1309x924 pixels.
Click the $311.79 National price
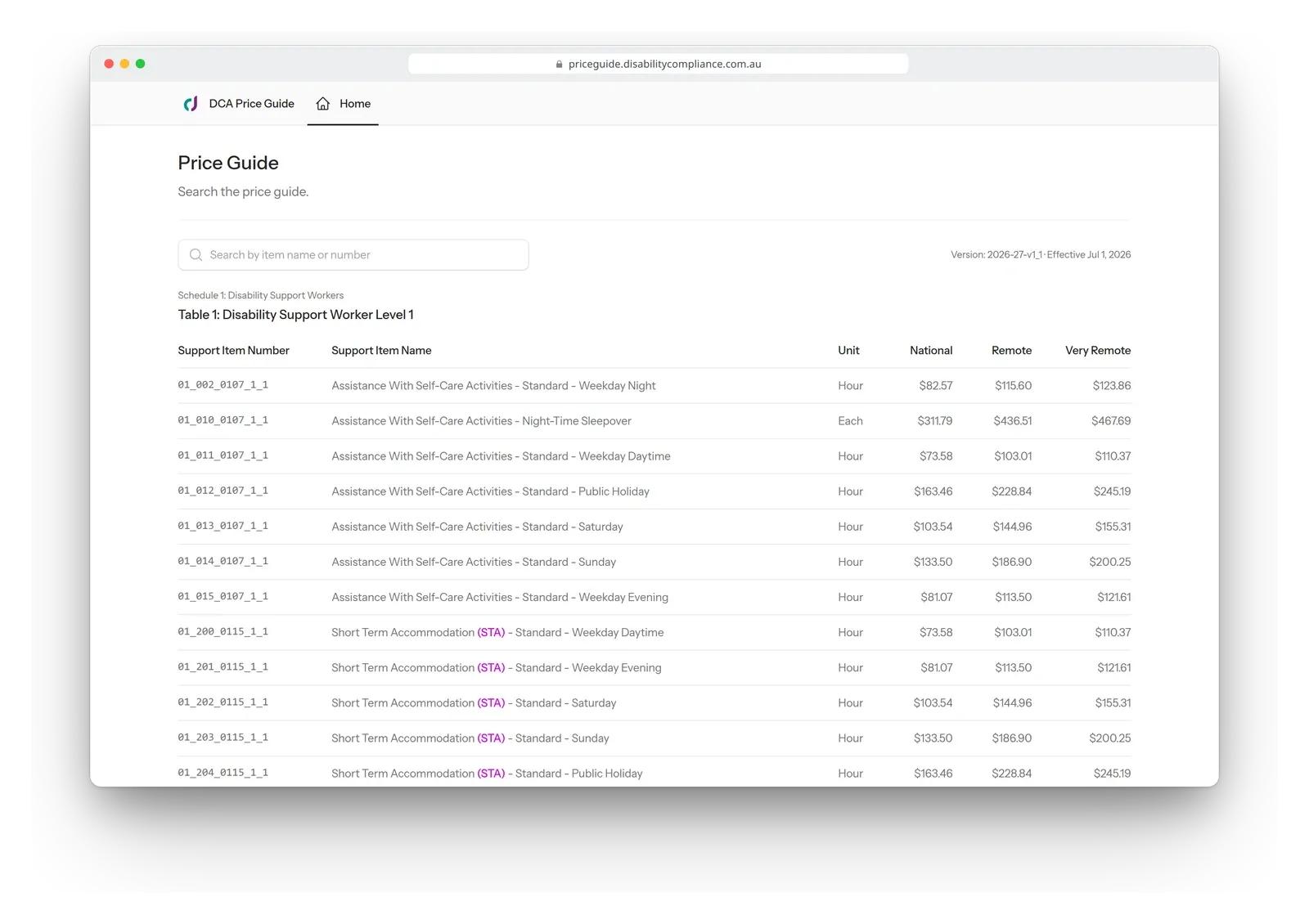pos(934,421)
